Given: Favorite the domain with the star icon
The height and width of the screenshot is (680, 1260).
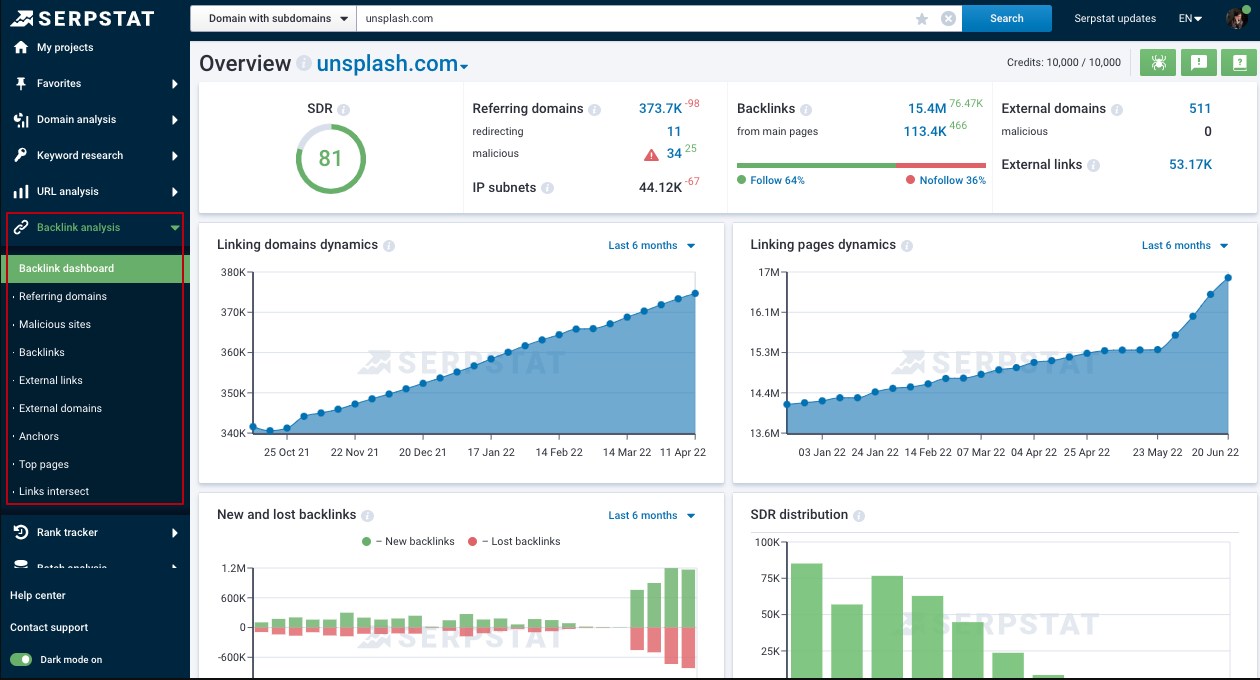Looking at the screenshot, I should [x=922, y=19].
